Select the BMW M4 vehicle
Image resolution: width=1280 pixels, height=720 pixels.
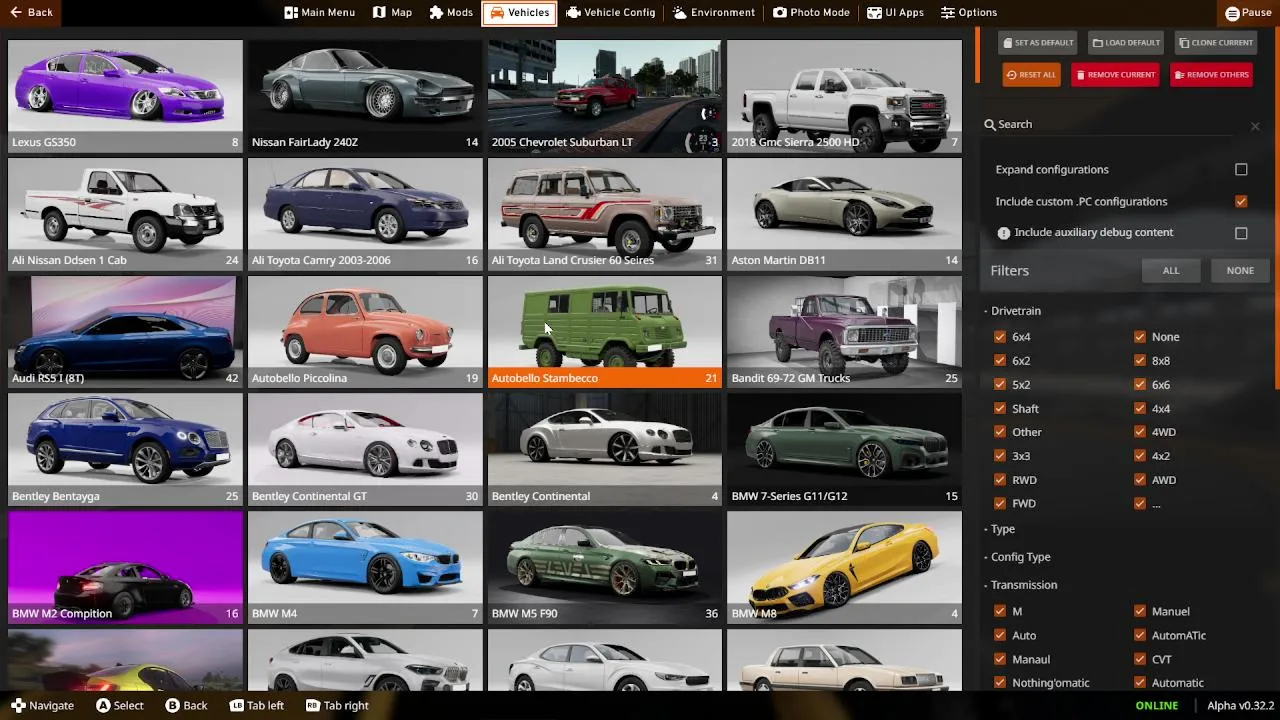click(365, 568)
